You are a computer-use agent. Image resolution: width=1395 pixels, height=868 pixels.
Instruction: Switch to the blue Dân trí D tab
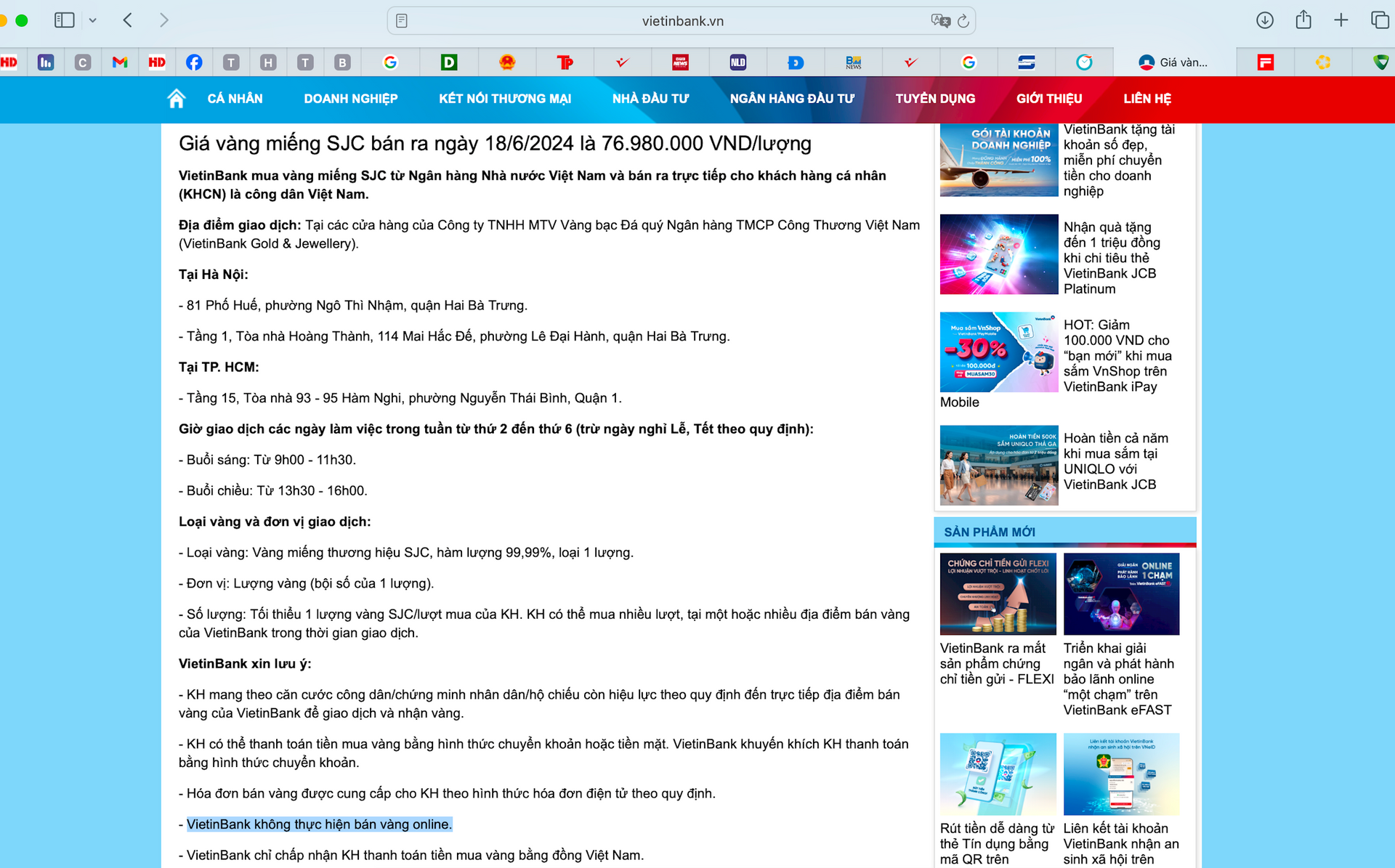(x=796, y=62)
